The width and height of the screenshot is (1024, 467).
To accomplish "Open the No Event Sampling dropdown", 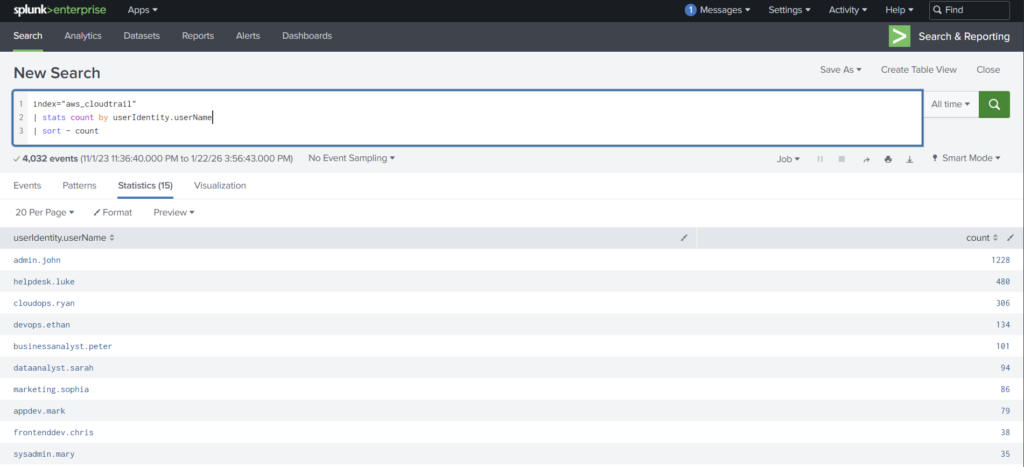I will (x=351, y=158).
